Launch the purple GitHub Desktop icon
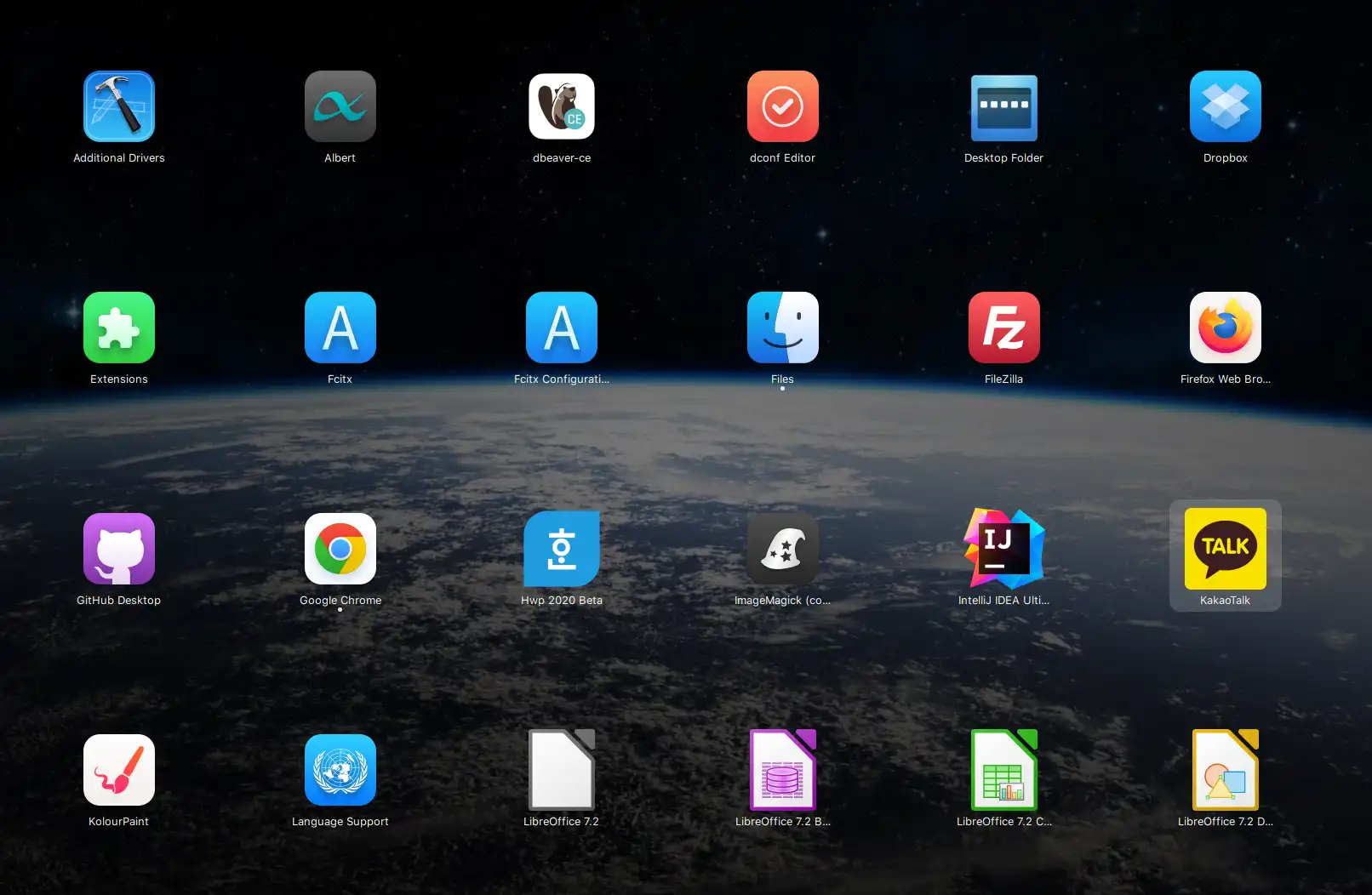Screen dimensions: 1372x895 [119, 549]
